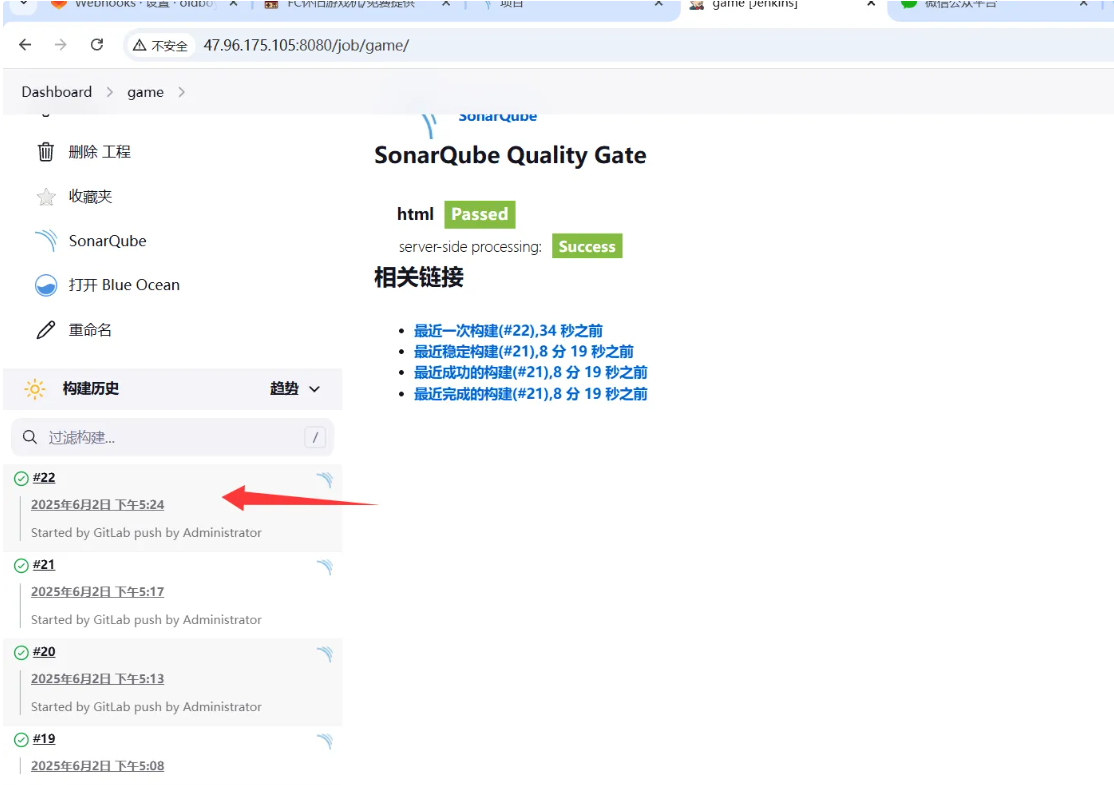Screen dimensions: 1114x785
Task: Click the green Passed badge
Action: point(480,215)
